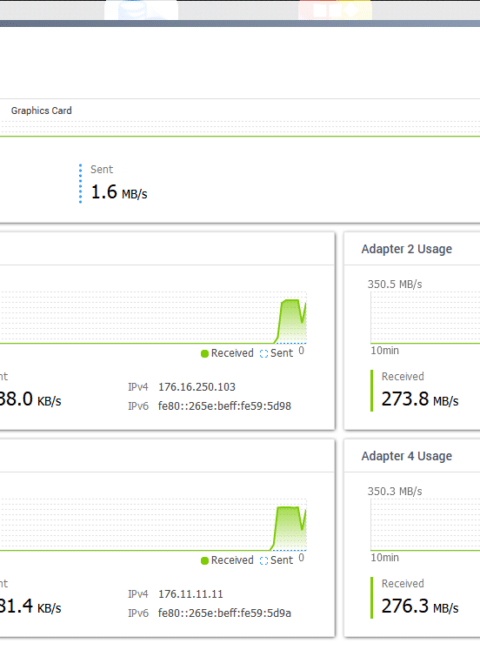Toggle Received legend in 176.11.11.11 adapter graph
The image size is (480, 650).
227,560
